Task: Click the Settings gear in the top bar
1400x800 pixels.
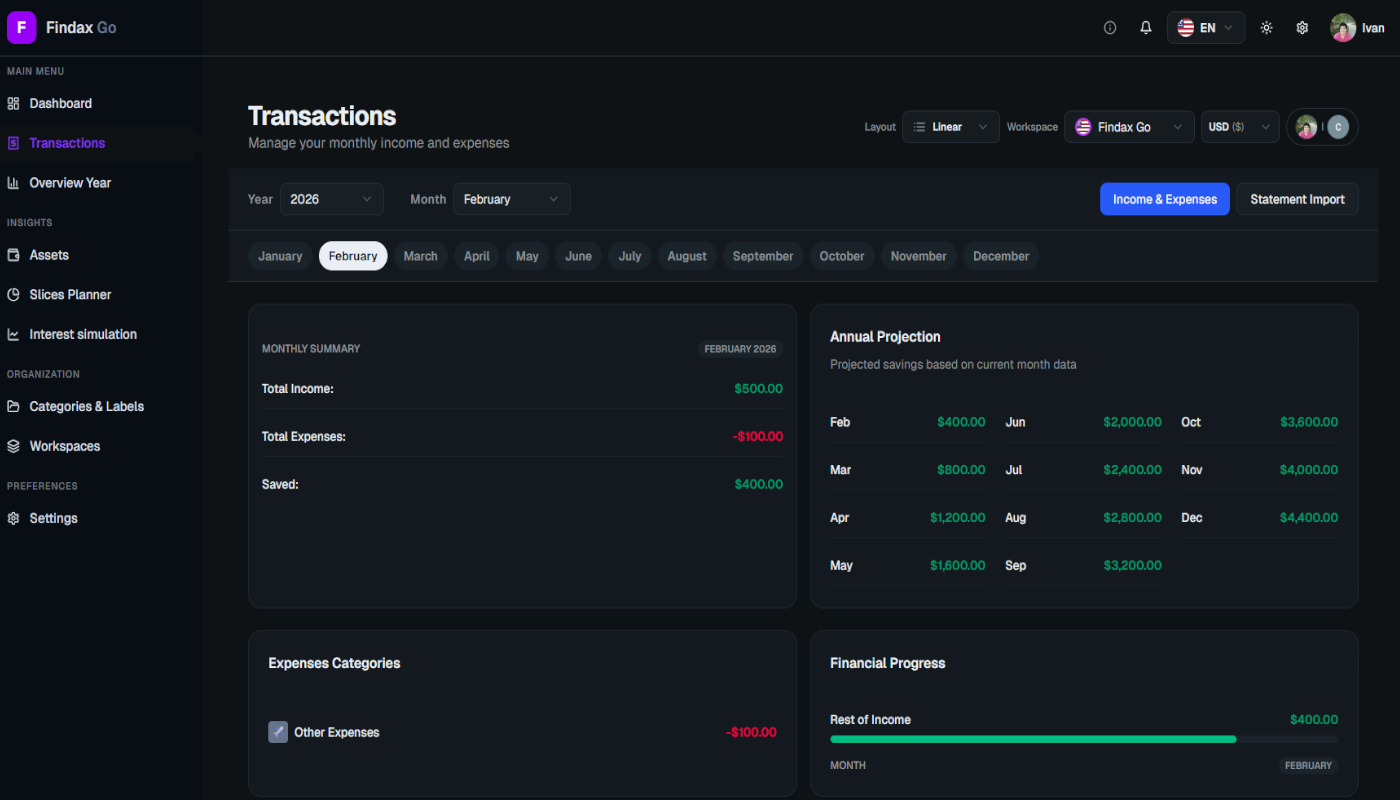Action: 1302,27
